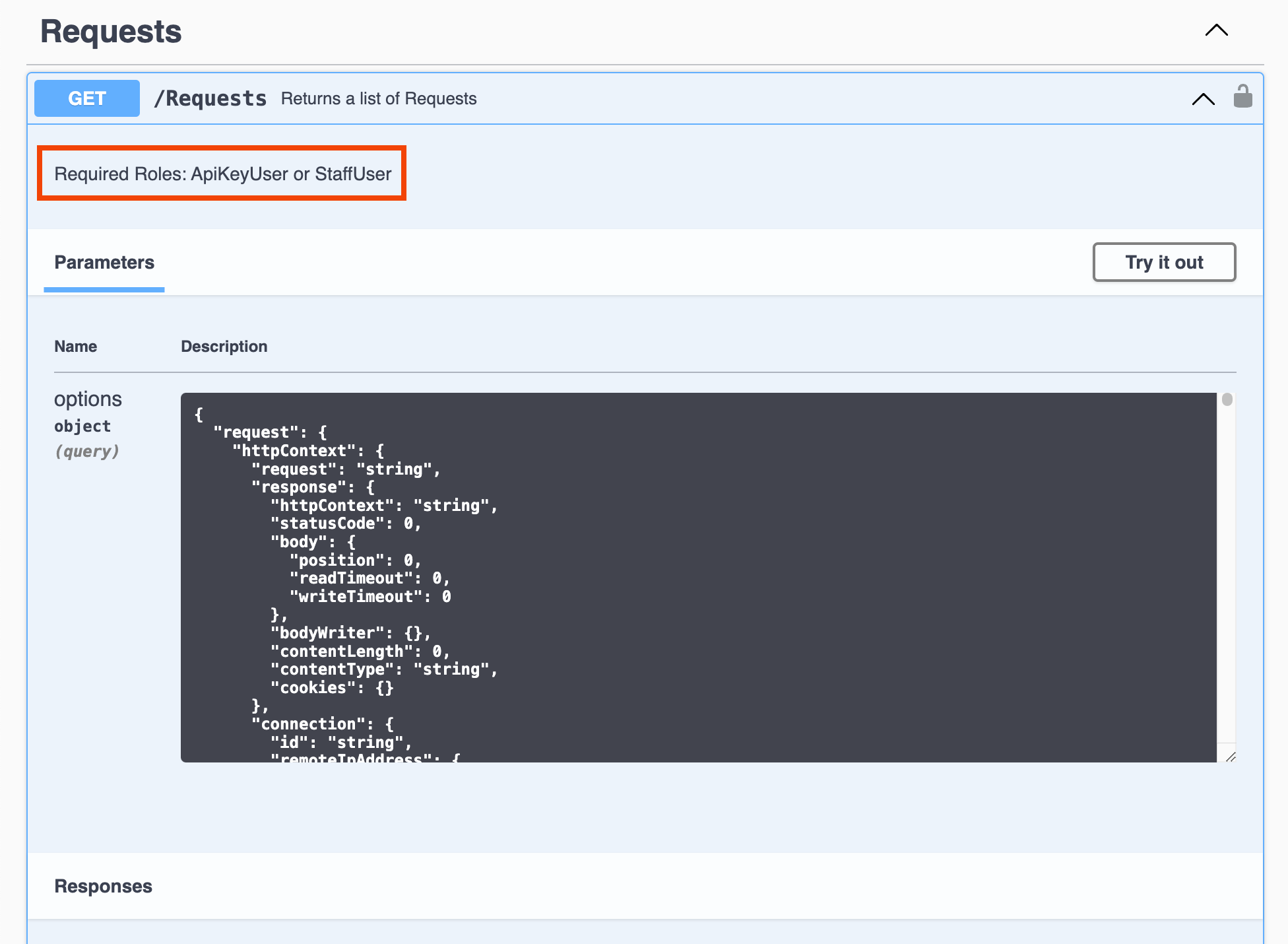
Task: Click the 'Returns a list of Requests' summary
Action: (x=379, y=98)
